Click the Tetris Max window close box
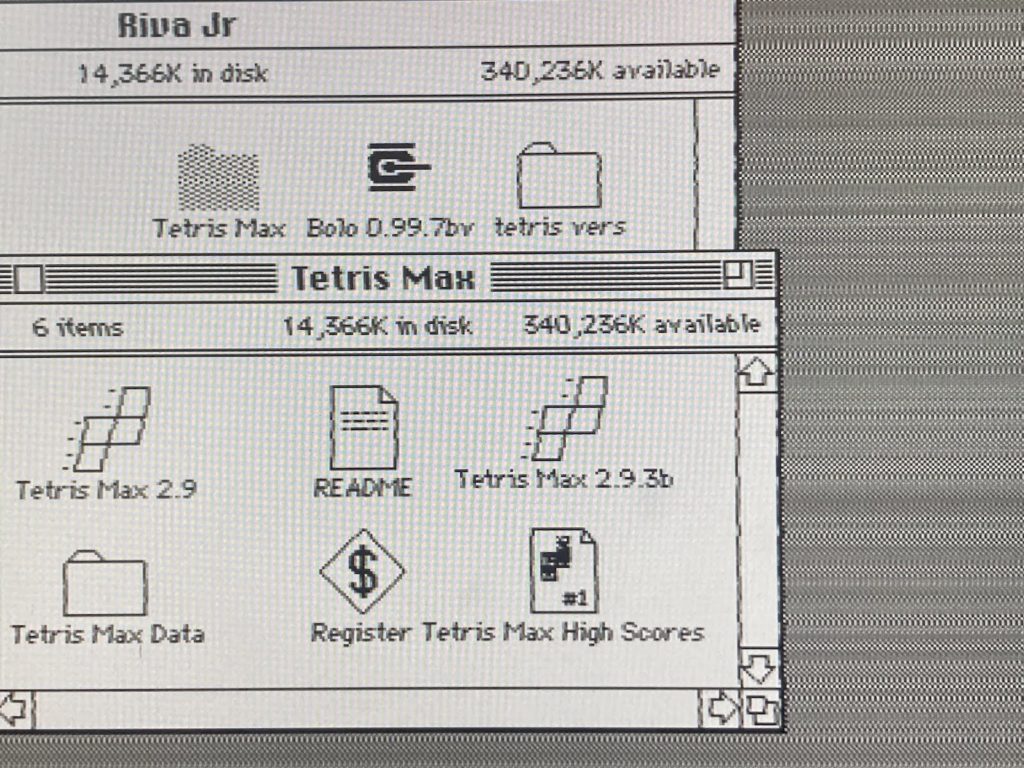Viewport: 1024px width, 768px height. tap(28, 279)
